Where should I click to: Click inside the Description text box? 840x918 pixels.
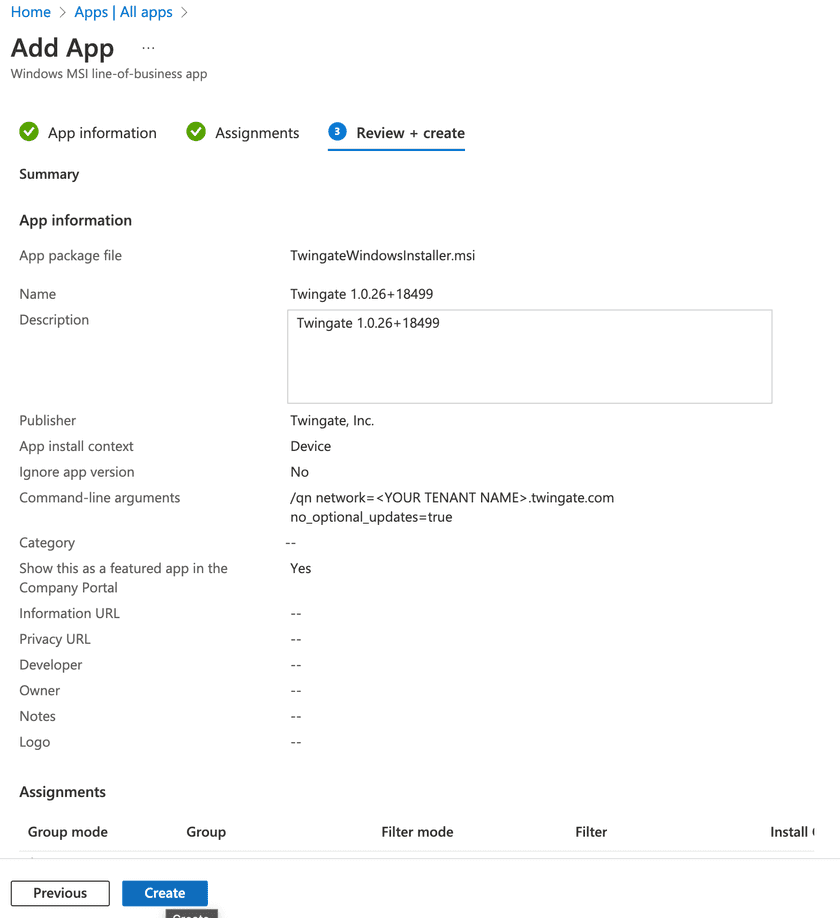[x=529, y=357]
